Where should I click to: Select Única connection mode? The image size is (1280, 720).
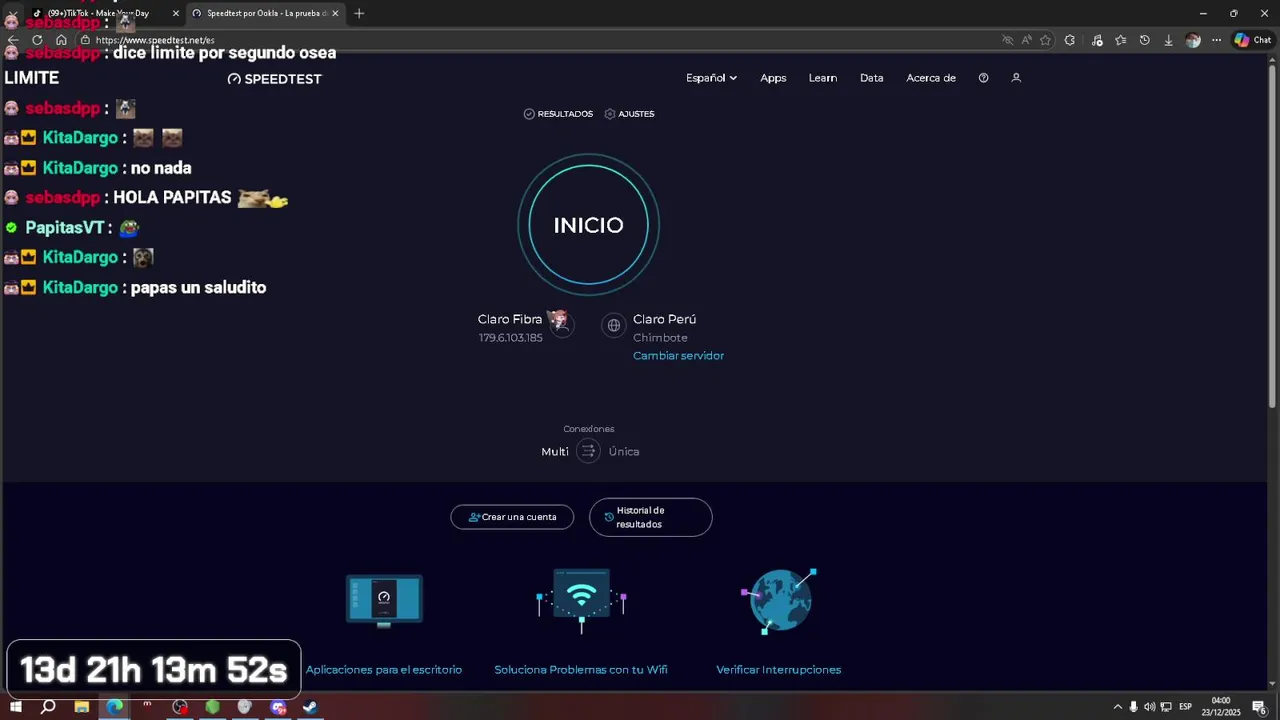pos(624,452)
